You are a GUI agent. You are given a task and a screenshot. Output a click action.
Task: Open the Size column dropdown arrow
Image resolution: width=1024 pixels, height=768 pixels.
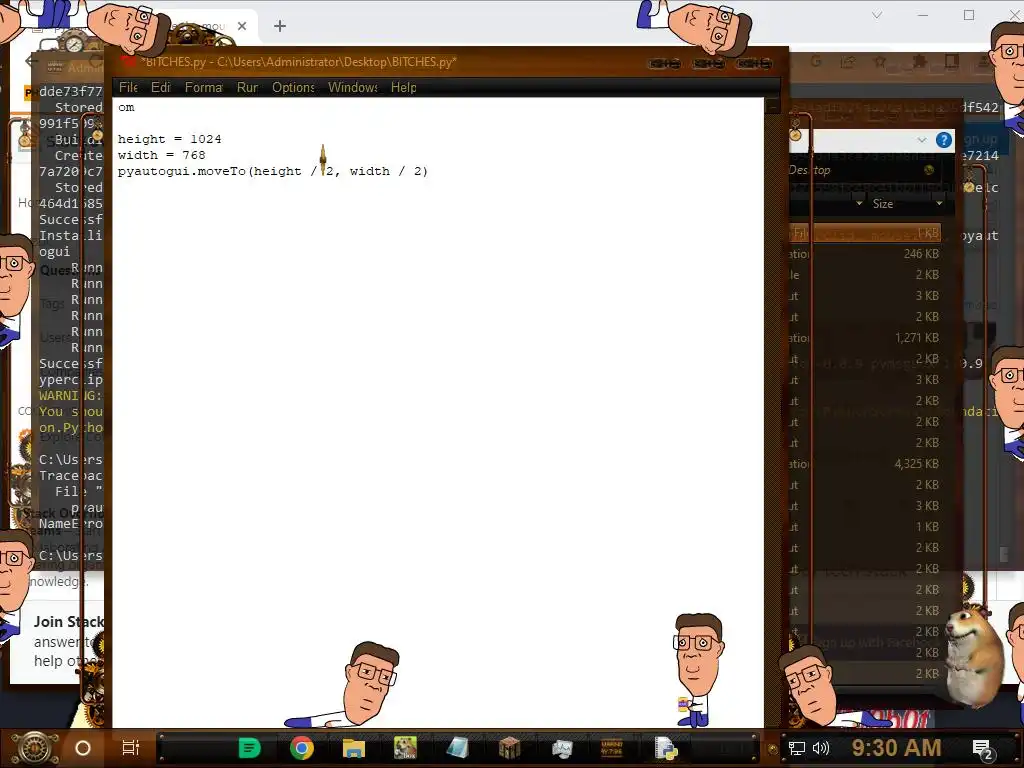tap(939, 204)
